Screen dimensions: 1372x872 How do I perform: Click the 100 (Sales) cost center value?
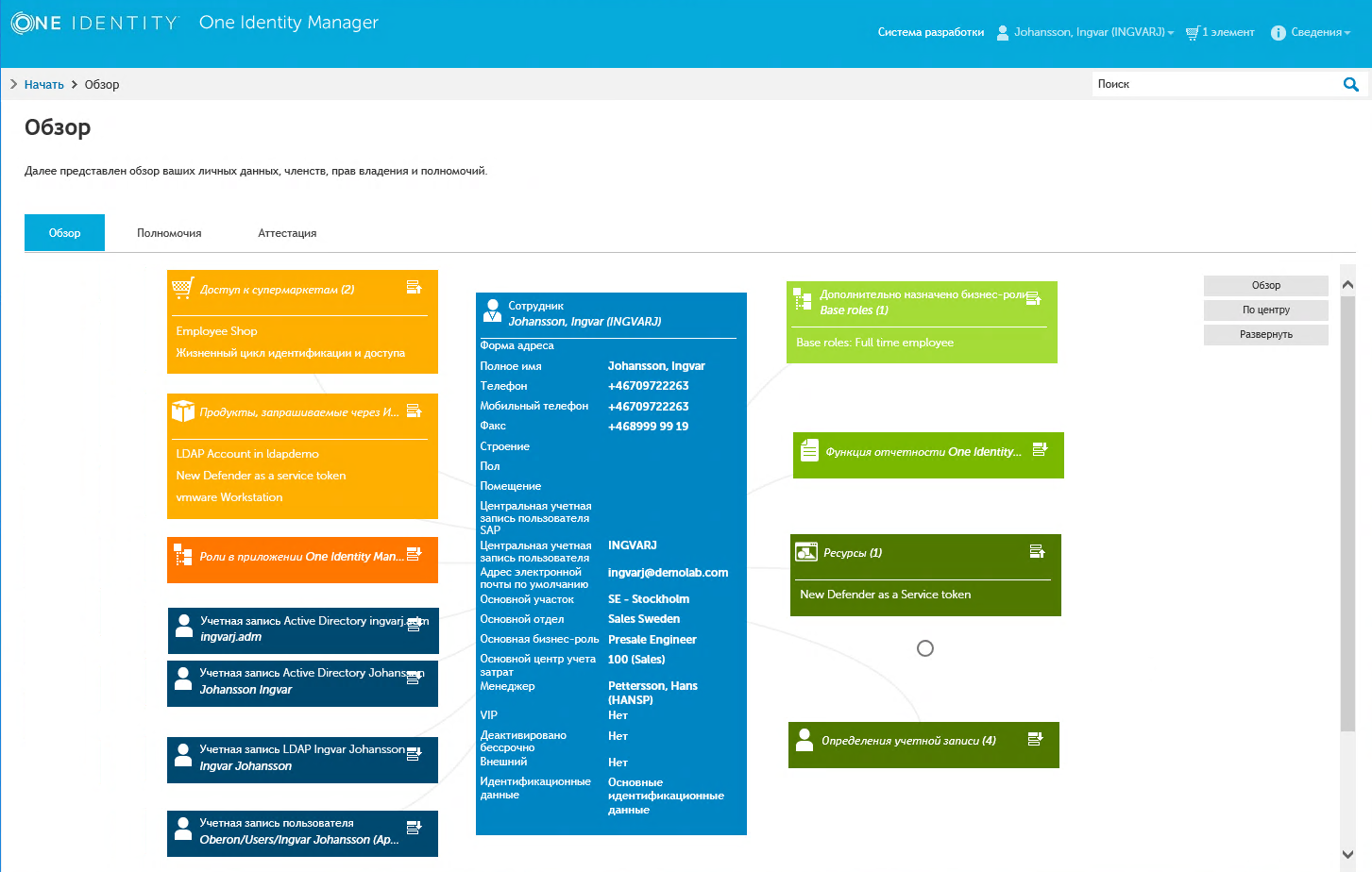click(x=636, y=660)
